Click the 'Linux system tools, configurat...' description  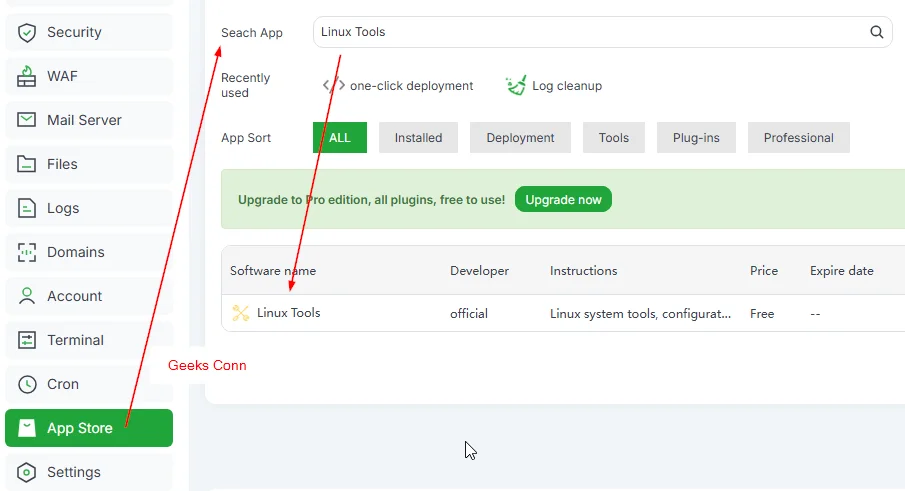click(x=640, y=313)
